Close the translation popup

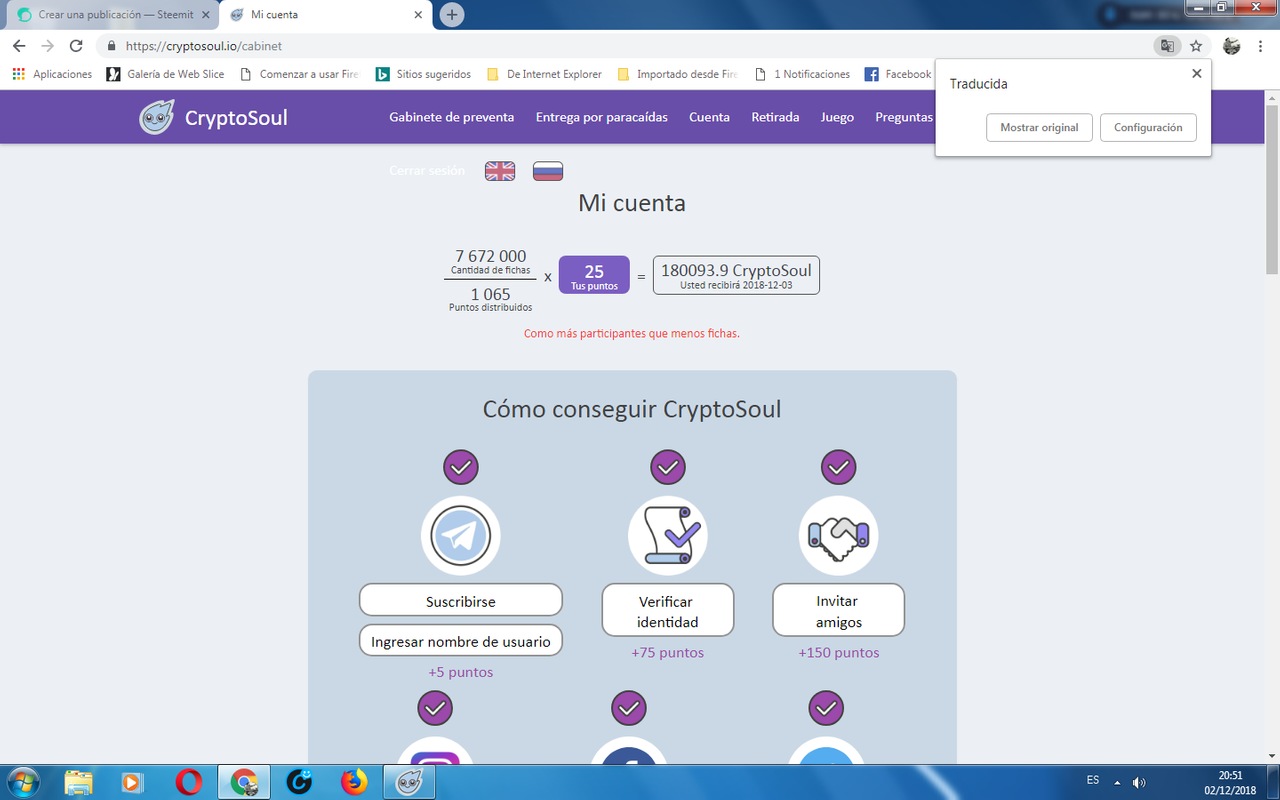coord(1197,73)
